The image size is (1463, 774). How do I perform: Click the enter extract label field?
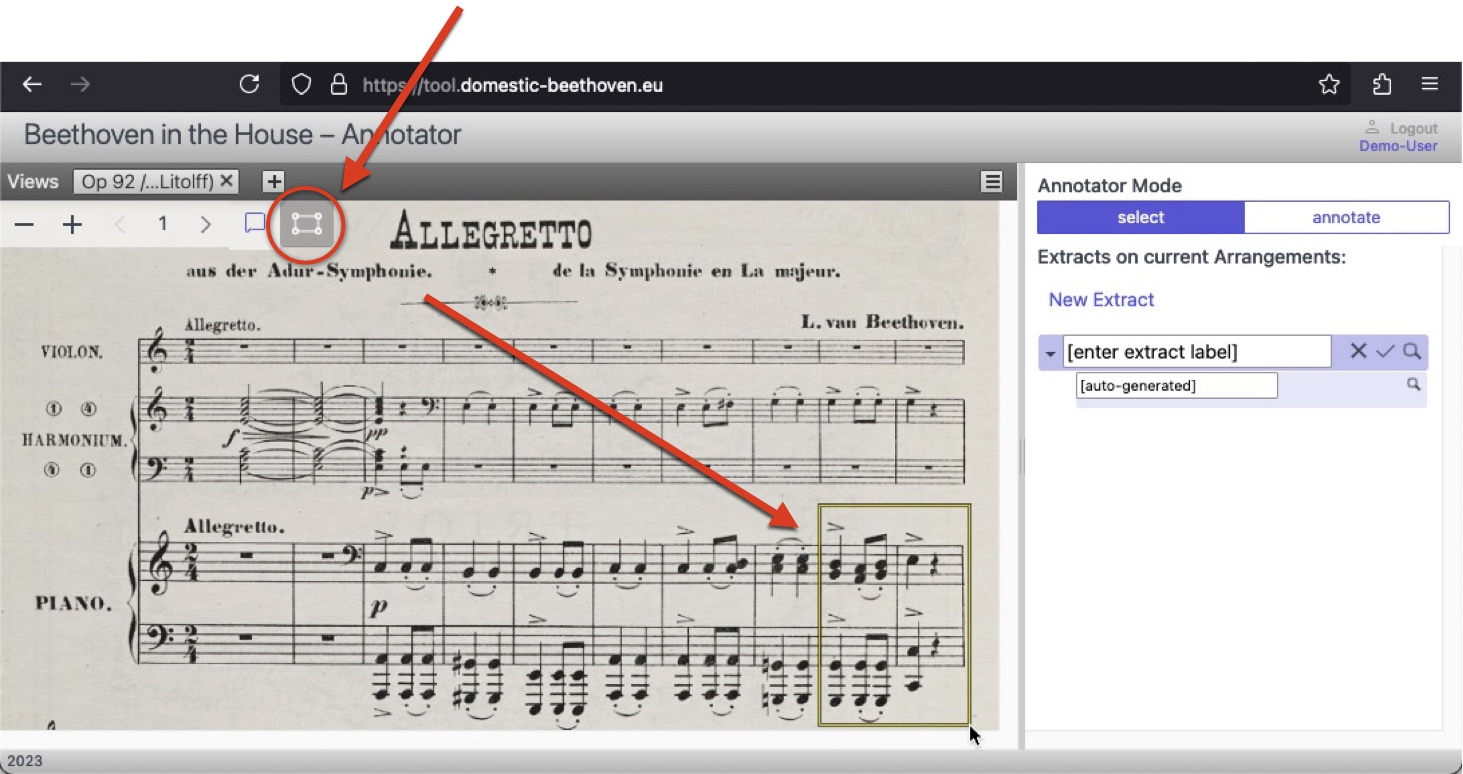coord(1197,352)
